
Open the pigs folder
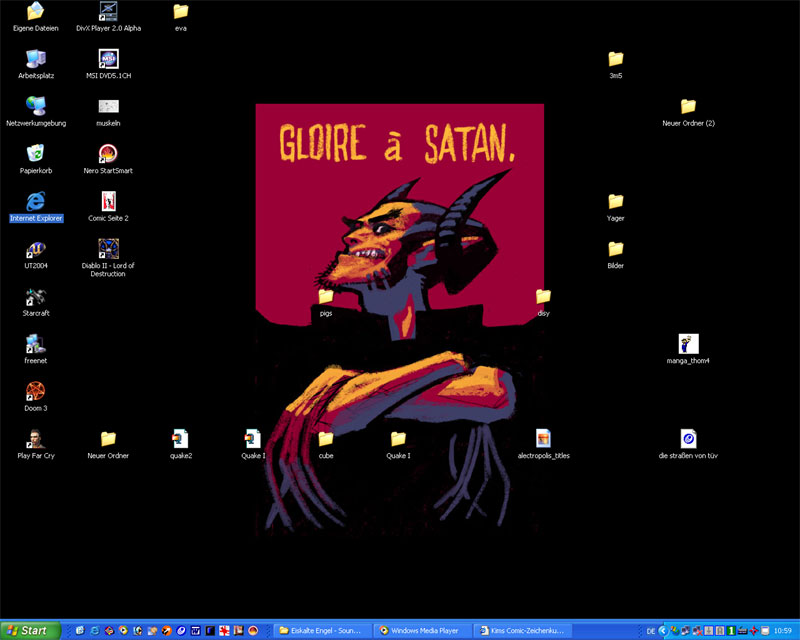click(x=326, y=296)
